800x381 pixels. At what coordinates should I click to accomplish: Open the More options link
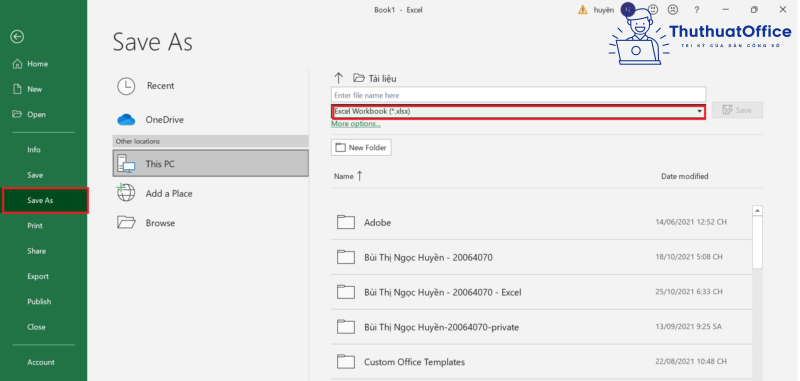356,124
